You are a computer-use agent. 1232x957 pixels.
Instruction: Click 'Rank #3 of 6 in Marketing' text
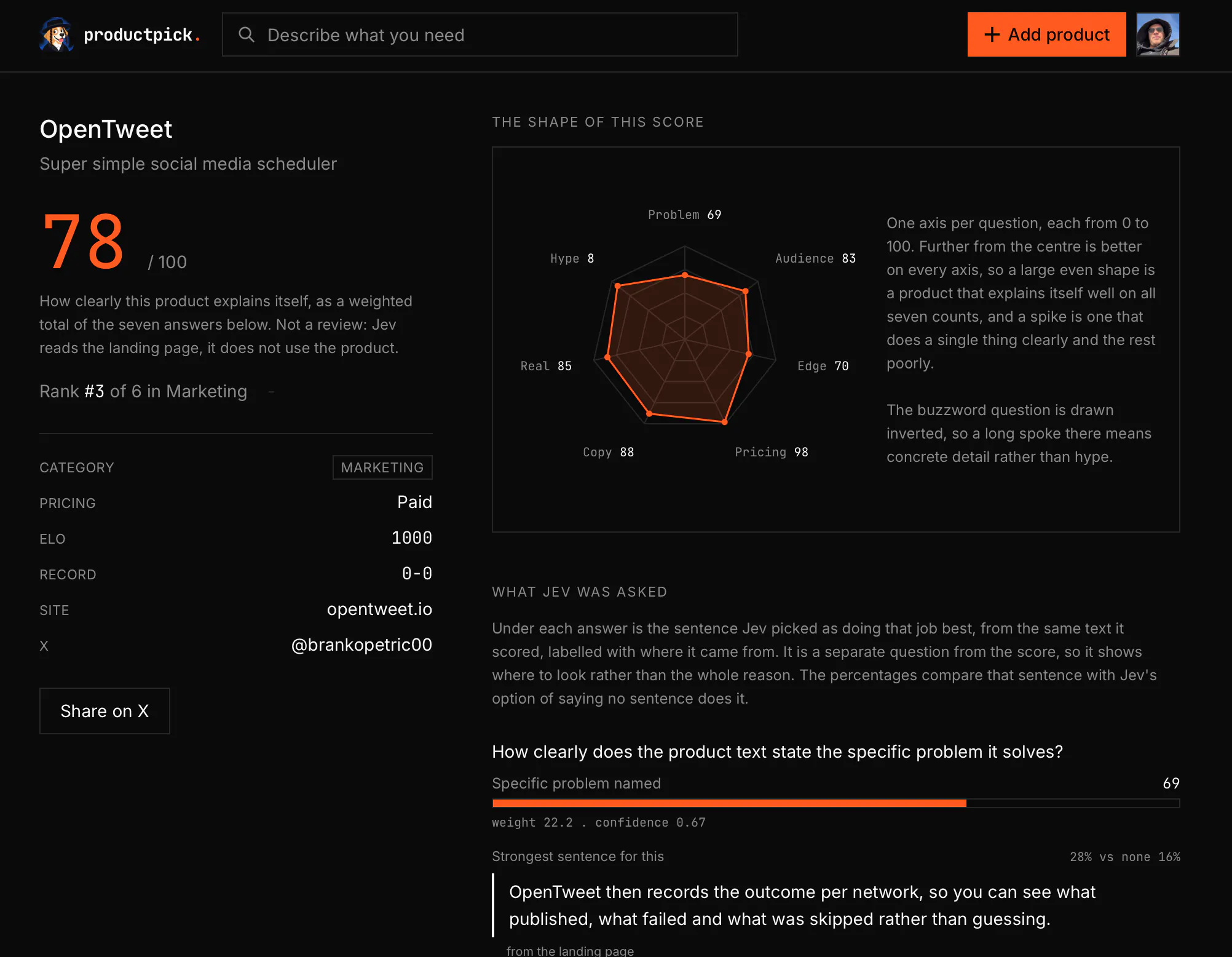click(143, 392)
